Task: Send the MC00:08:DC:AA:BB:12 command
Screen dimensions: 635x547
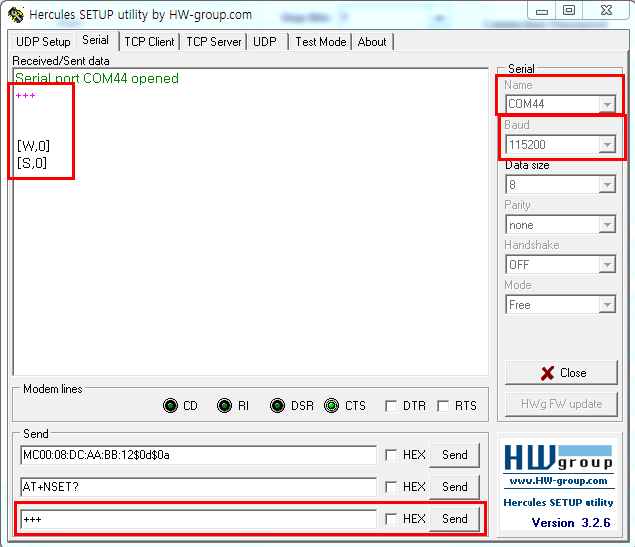Action: tap(454, 455)
